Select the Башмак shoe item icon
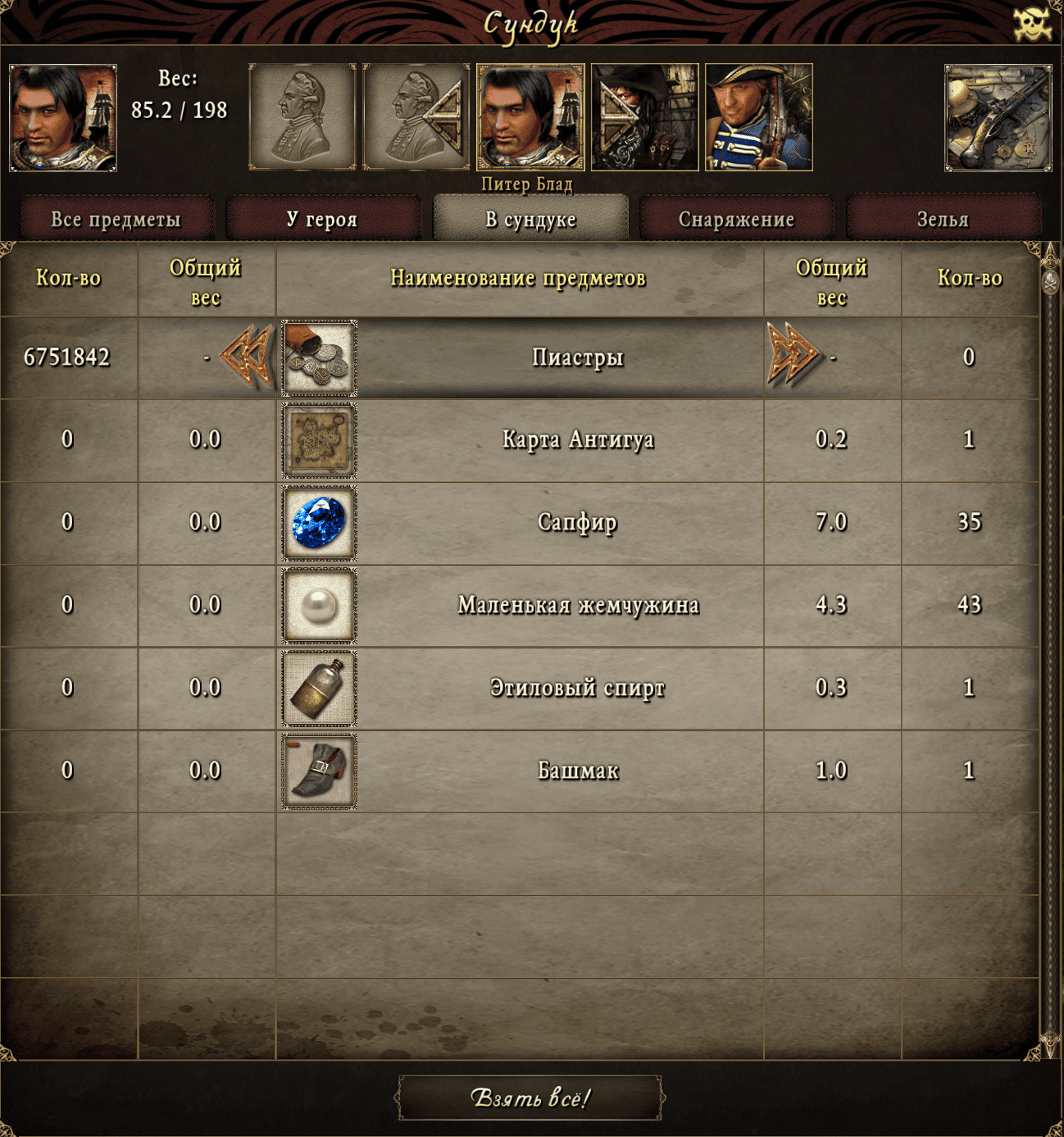The image size is (1064, 1137). (320, 771)
